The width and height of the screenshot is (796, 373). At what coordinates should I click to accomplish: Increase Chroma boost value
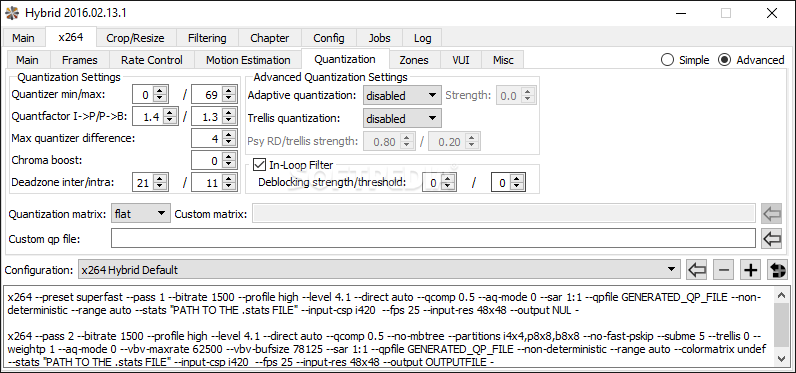click(228, 157)
